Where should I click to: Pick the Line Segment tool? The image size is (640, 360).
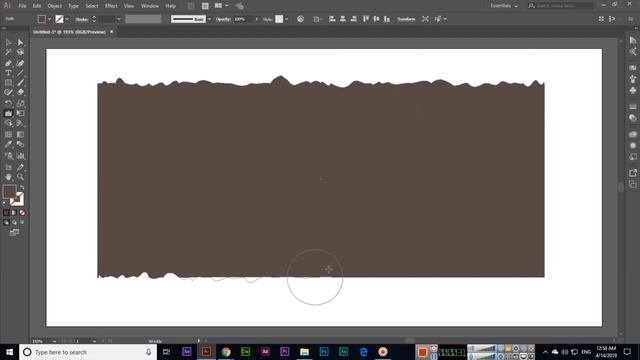[20, 73]
